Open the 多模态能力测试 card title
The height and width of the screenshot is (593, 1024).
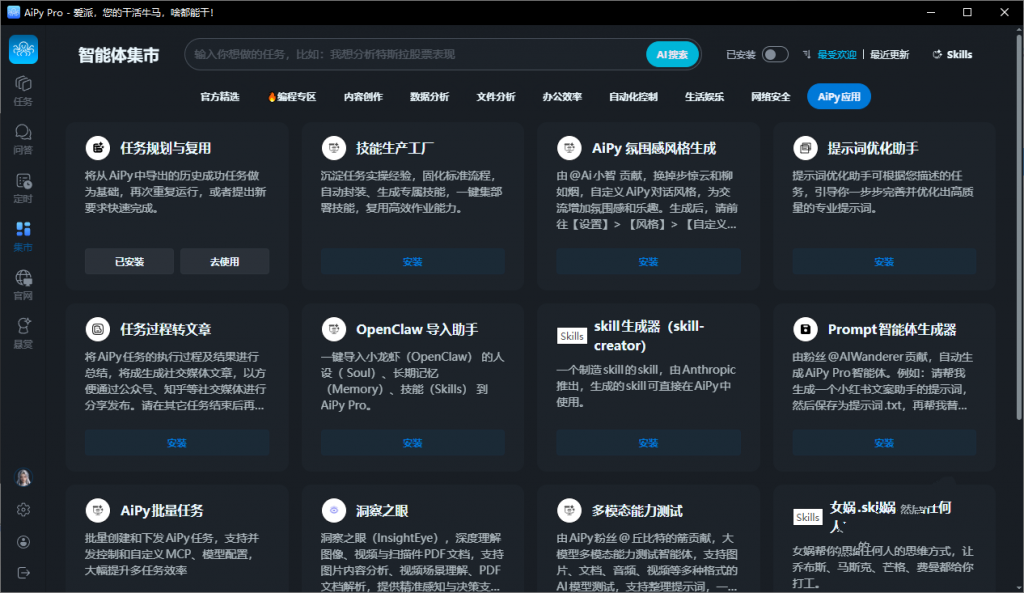(637, 511)
